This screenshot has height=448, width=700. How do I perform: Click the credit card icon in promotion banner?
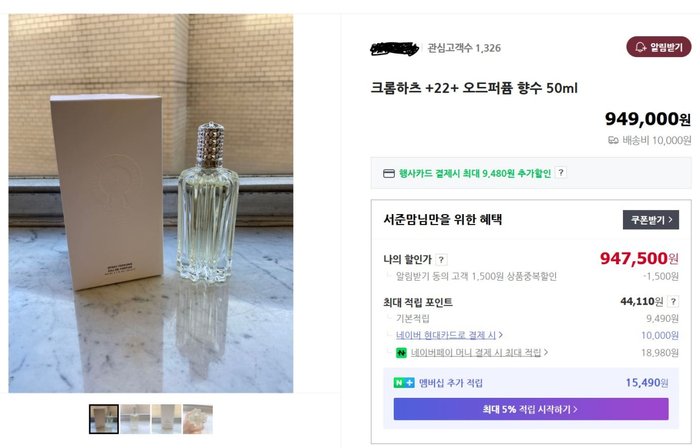389,173
